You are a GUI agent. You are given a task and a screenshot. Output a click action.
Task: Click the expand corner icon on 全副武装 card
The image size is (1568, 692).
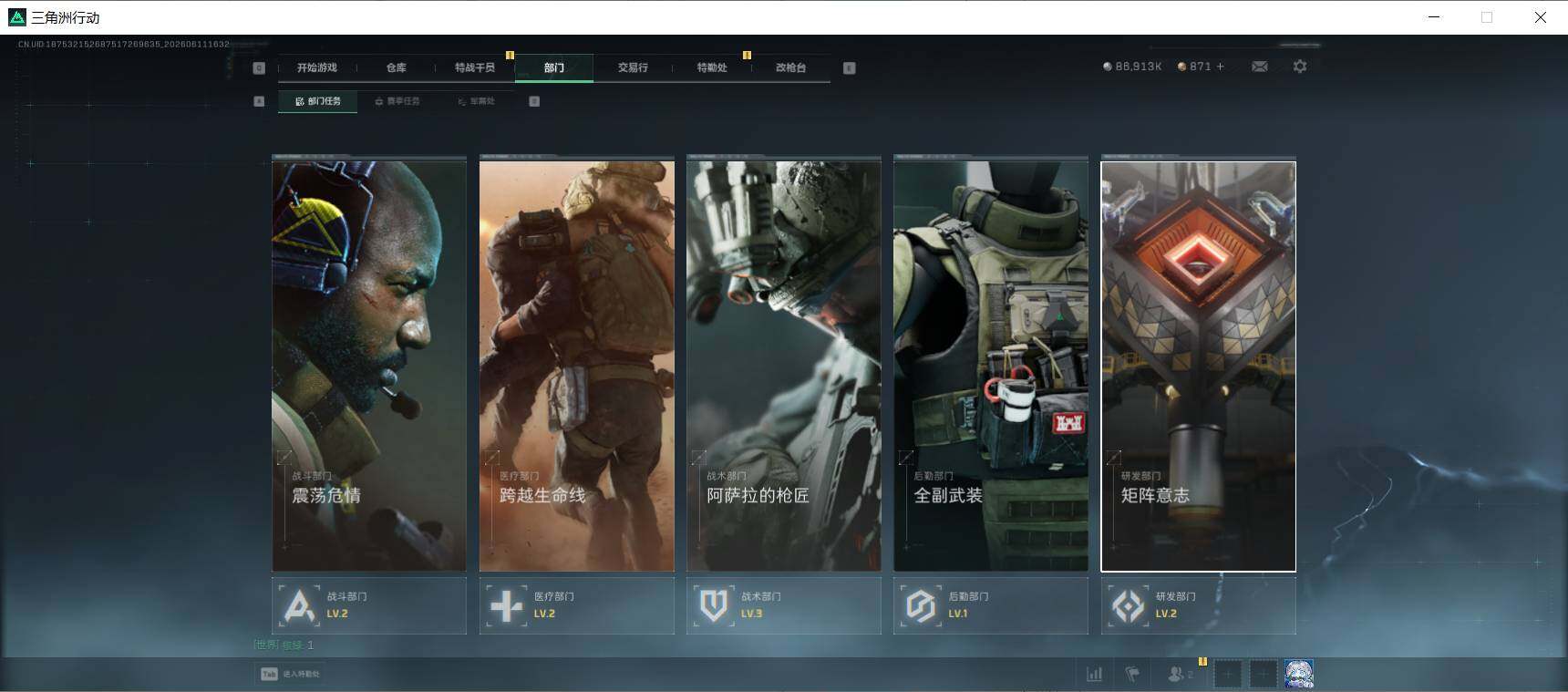pos(906,458)
